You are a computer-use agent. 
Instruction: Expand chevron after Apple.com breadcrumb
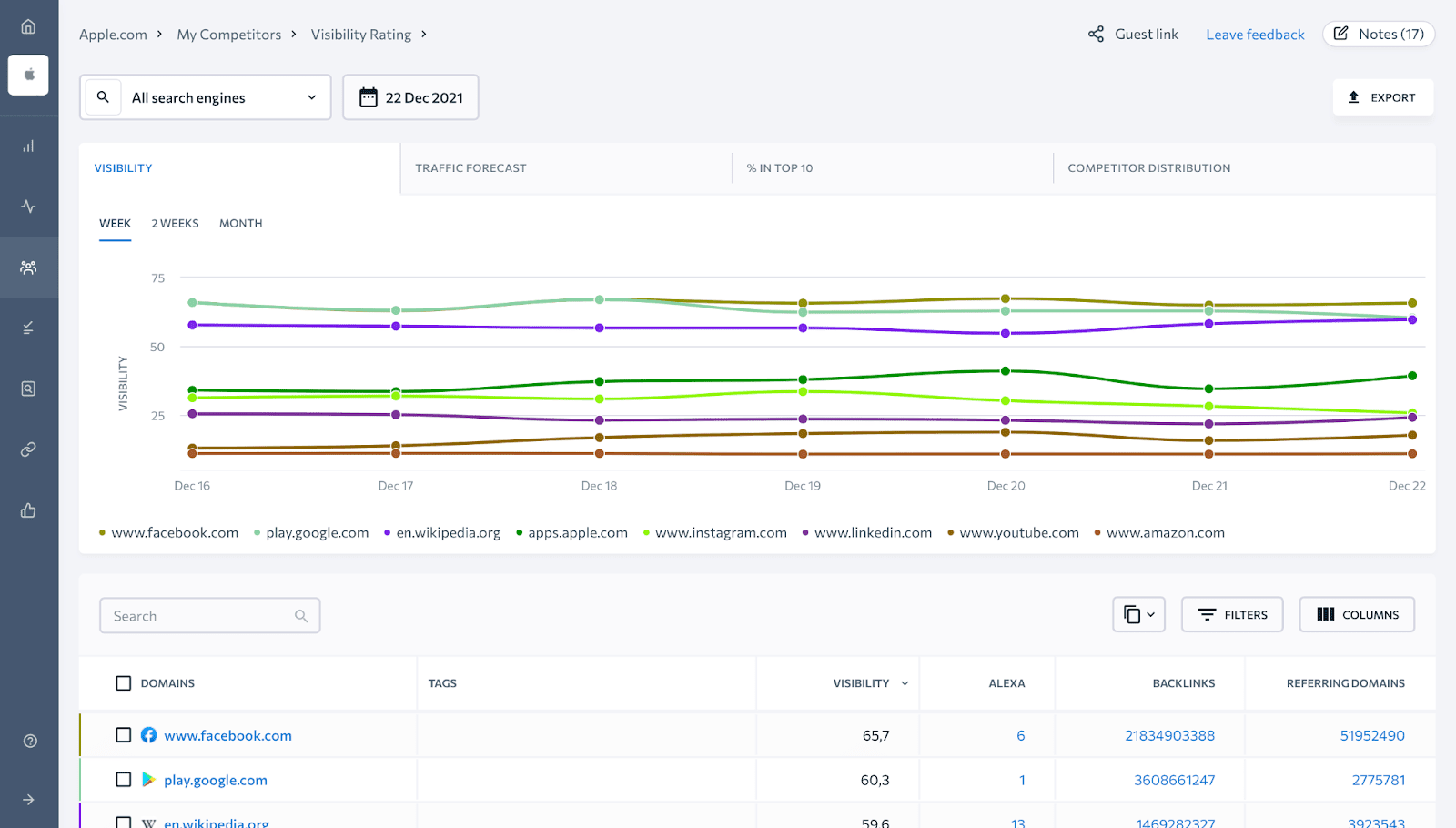tap(159, 34)
